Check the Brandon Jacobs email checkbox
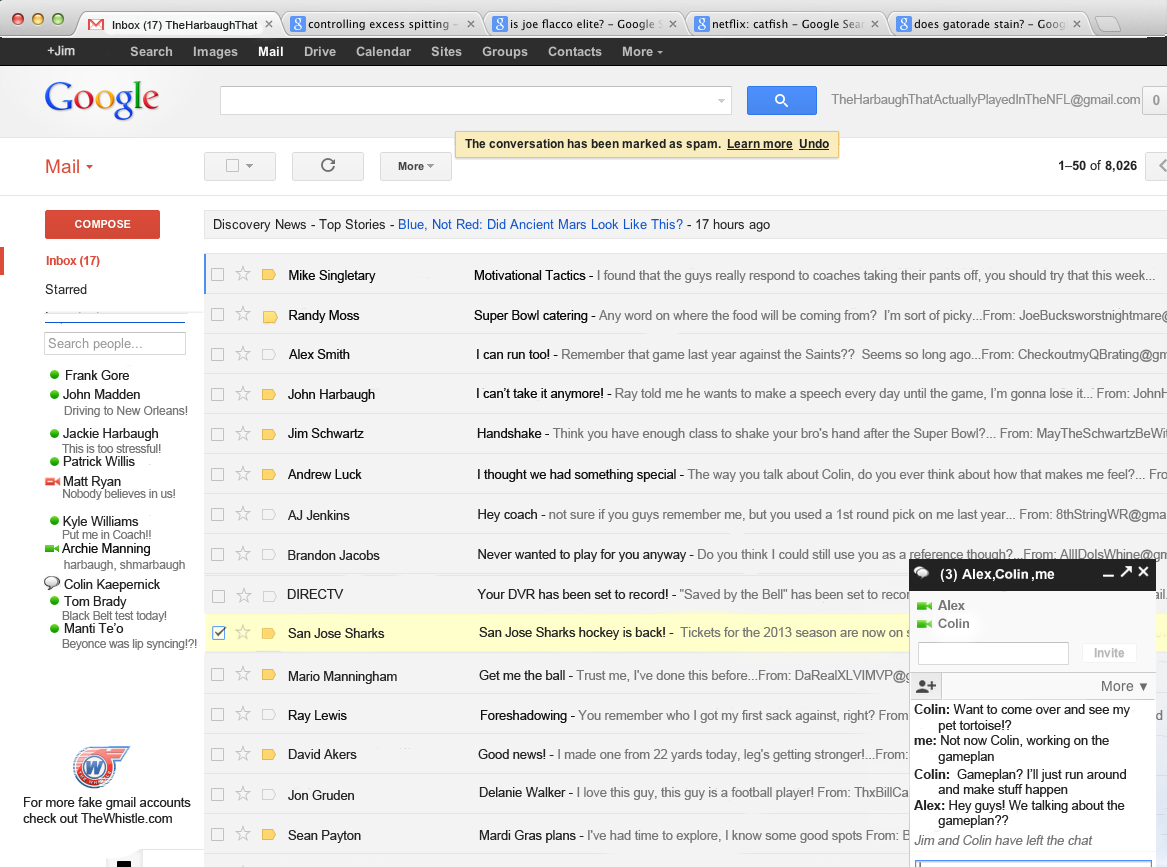The image size is (1167, 867). [x=217, y=554]
